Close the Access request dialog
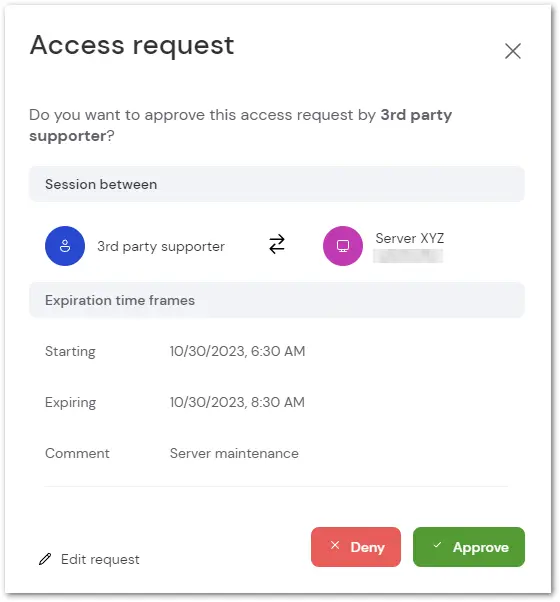 [512, 51]
